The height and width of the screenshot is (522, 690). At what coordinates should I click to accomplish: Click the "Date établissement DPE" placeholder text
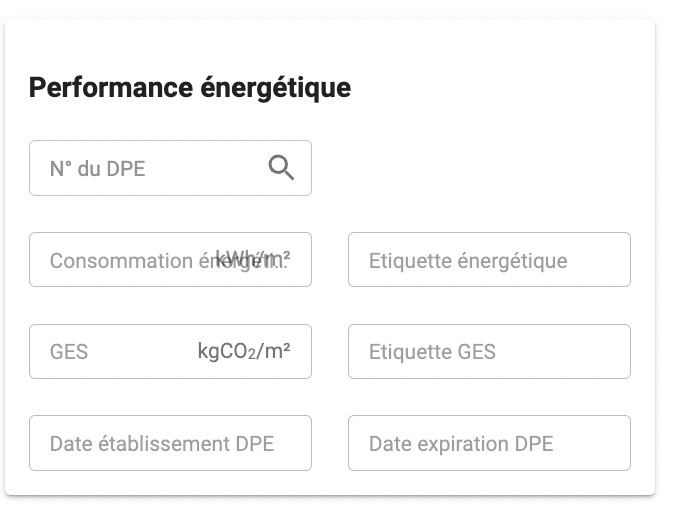[162, 444]
